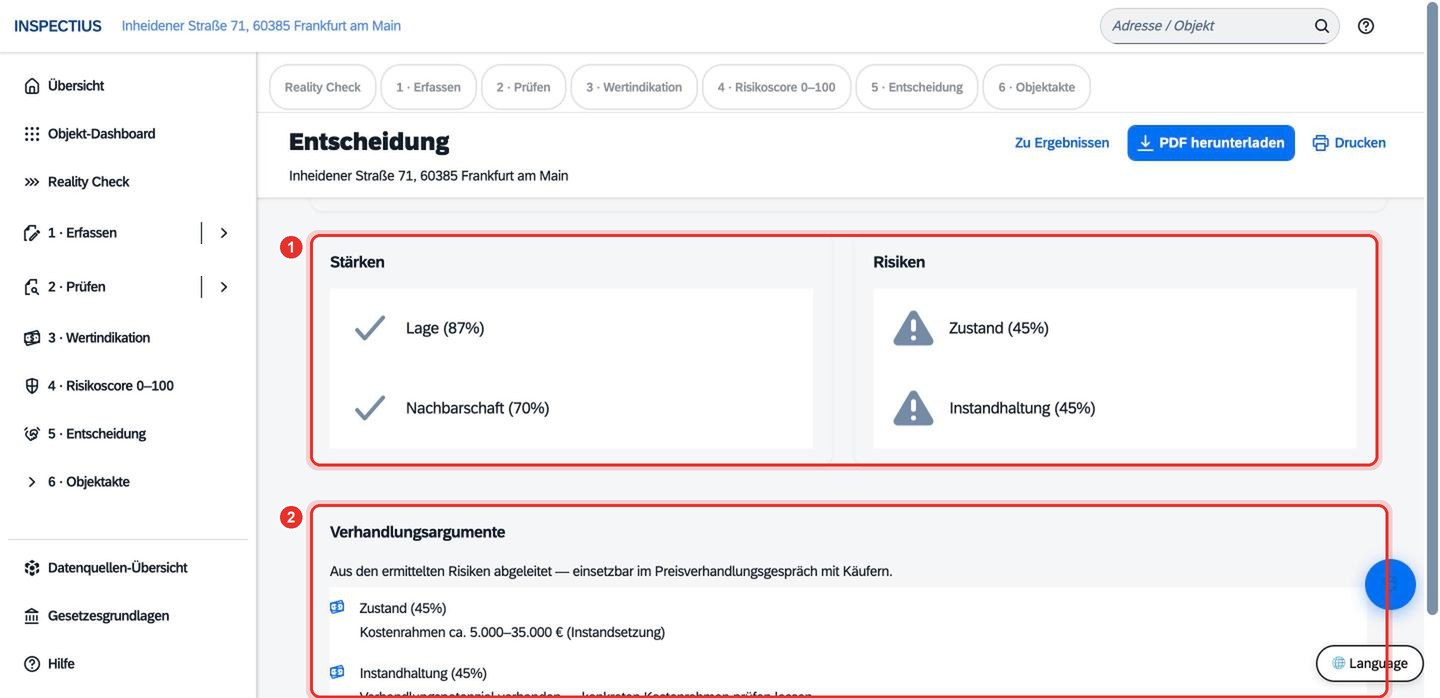Click the Lage (87%) strength text
Image resolution: width=1440 pixels, height=698 pixels.
tap(445, 328)
